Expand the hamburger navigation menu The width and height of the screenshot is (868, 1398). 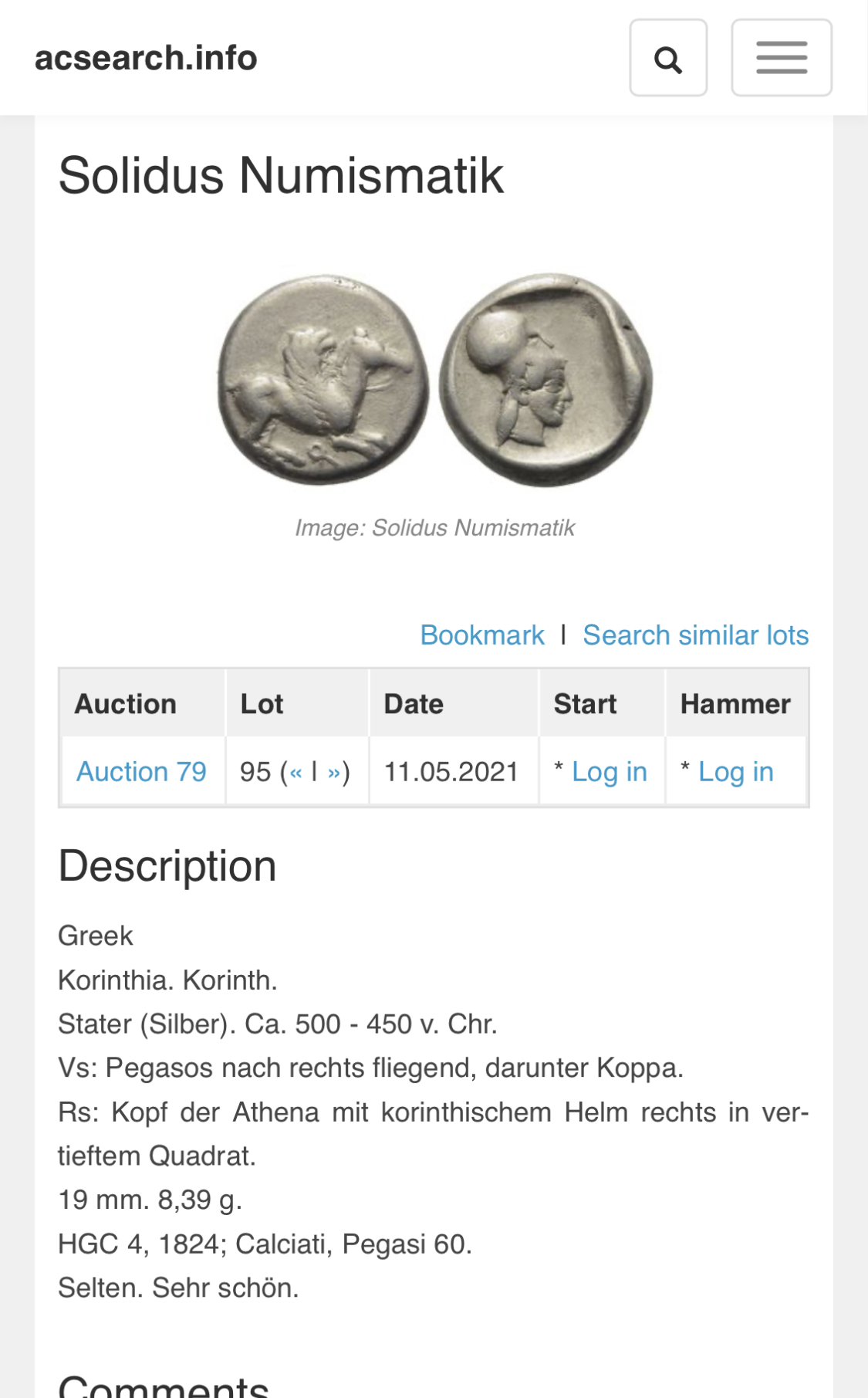pyautogui.click(x=781, y=59)
